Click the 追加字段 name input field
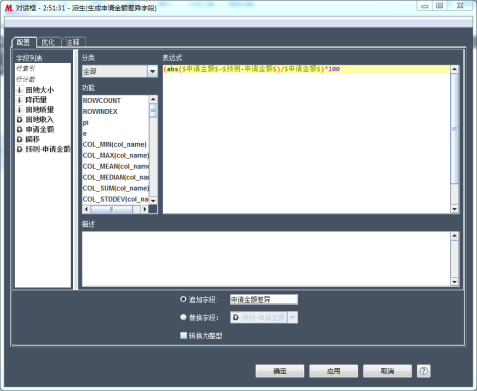The width and height of the screenshot is (477, 391). (x=264, y=299)
